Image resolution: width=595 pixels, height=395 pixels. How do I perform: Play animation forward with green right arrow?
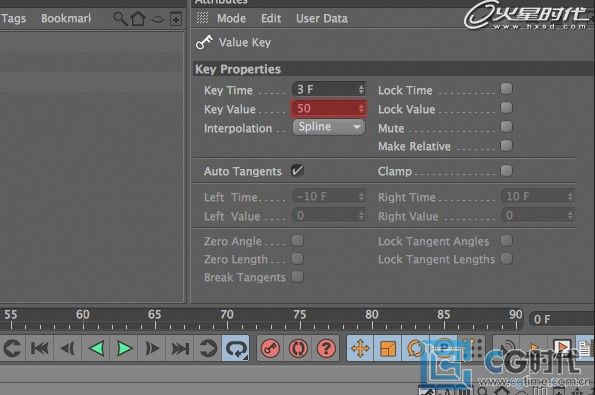coord(124,348)
